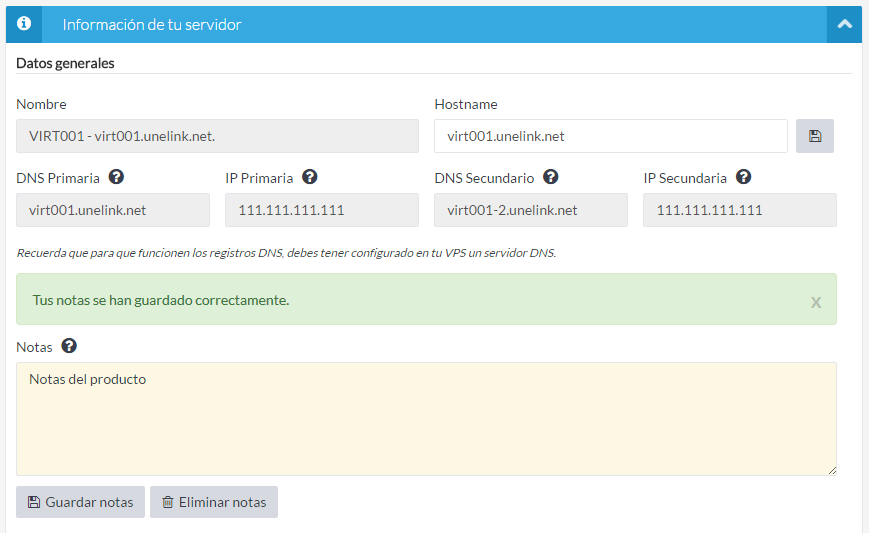Collapse the Información de tu servidor panel
This screenshot has height=533, width=869.
pyautogui.click(x=844, y=24)
